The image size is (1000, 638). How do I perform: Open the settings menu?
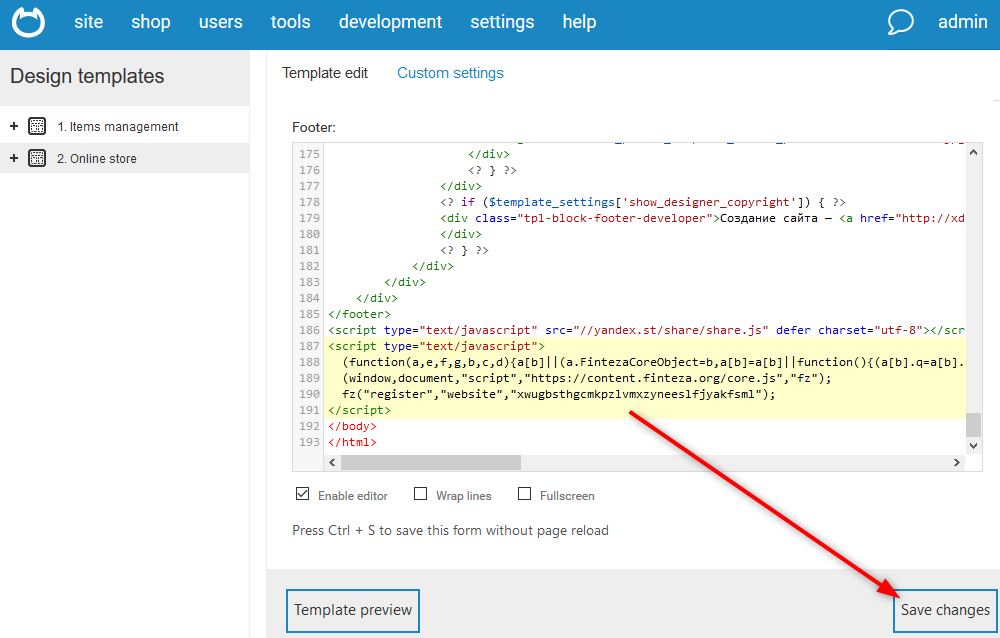502,22
